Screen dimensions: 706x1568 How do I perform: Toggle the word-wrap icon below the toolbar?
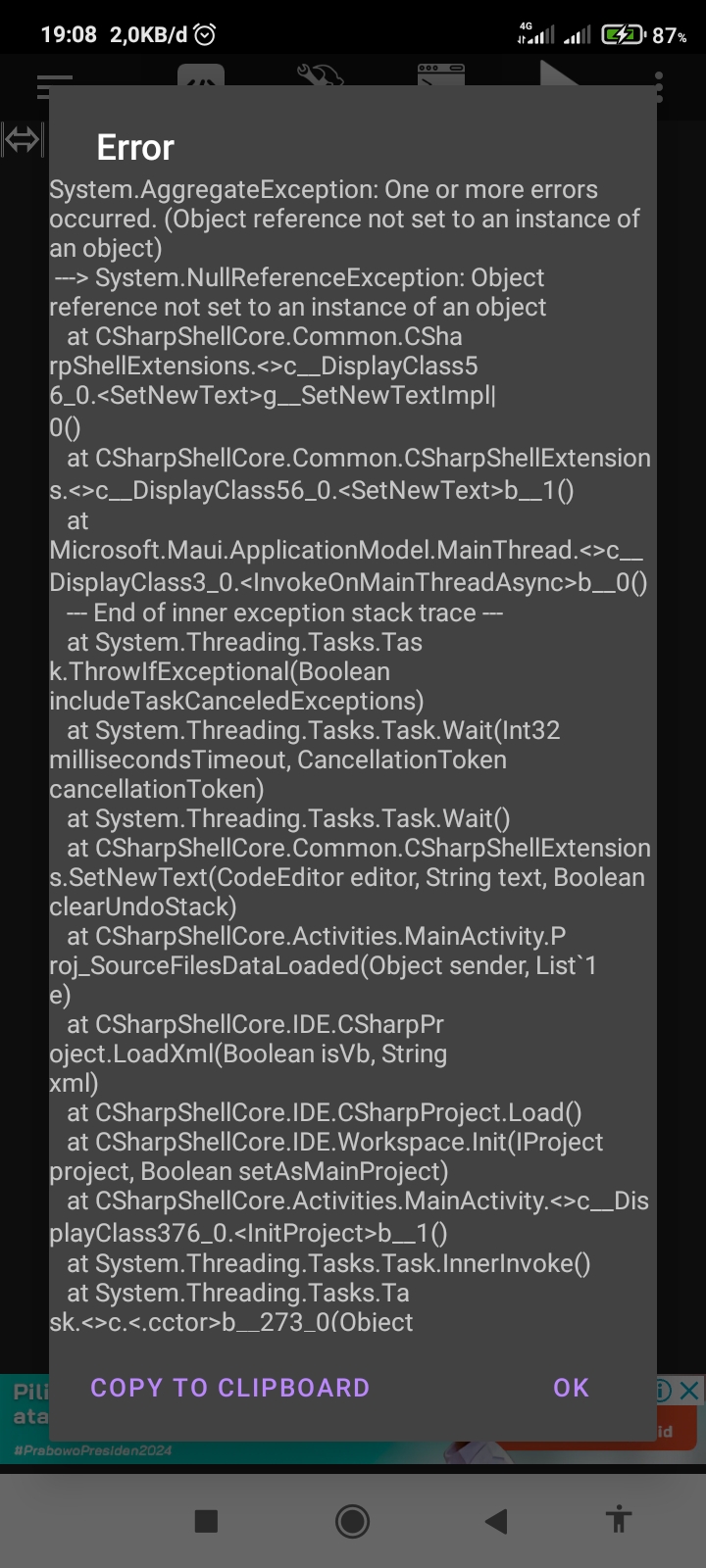pyautogui.click(x=22, y=139)
